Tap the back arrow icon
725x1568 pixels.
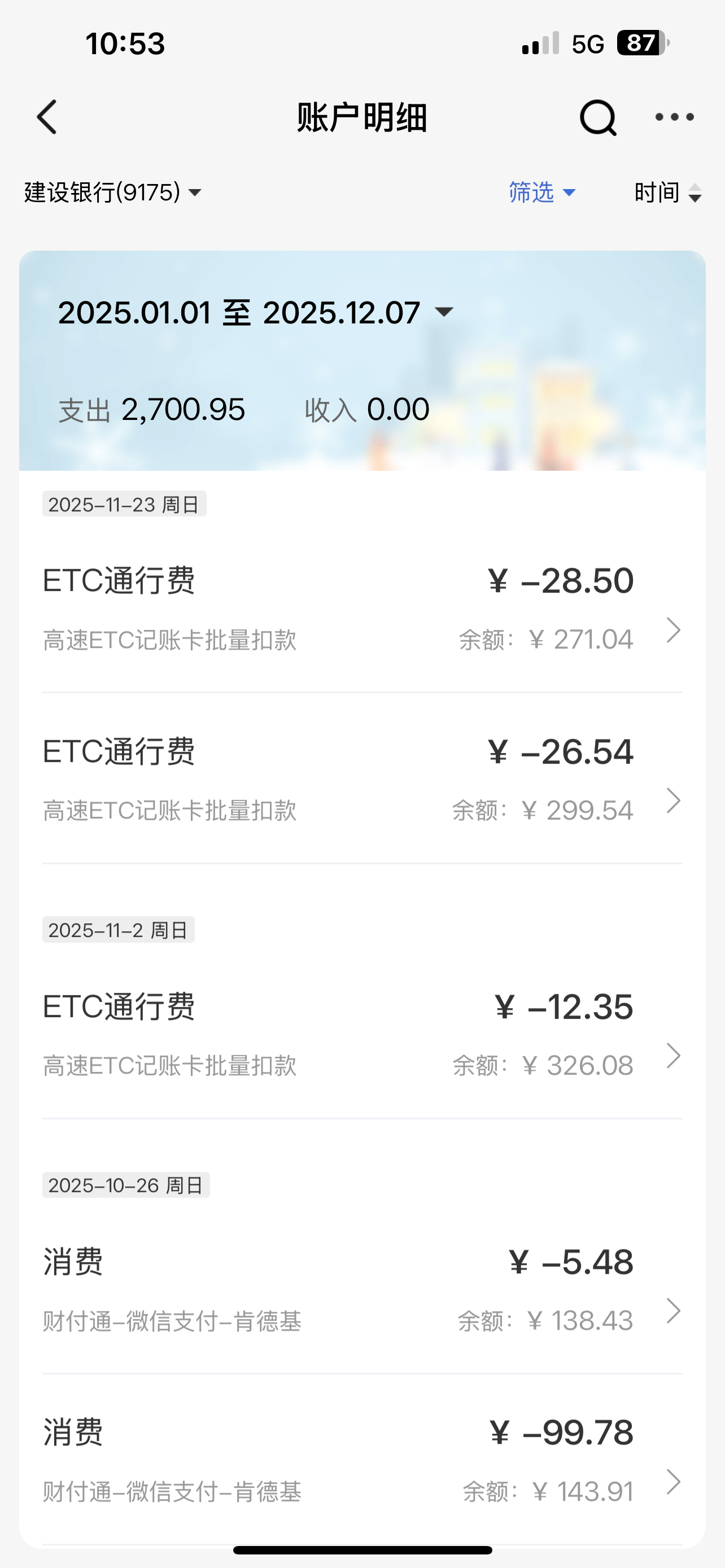47,117
